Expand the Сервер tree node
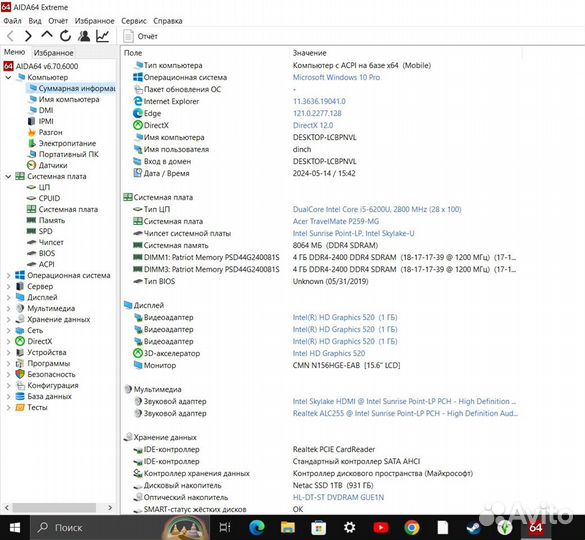Viewport: 585px width, 540px height. click(8, 287)
